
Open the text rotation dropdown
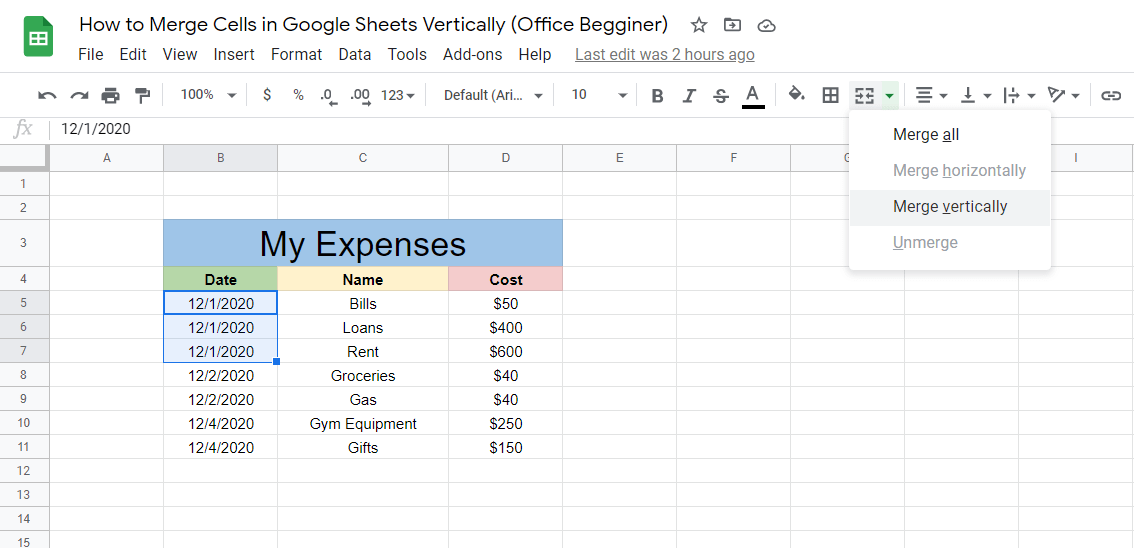(1063, 95)
